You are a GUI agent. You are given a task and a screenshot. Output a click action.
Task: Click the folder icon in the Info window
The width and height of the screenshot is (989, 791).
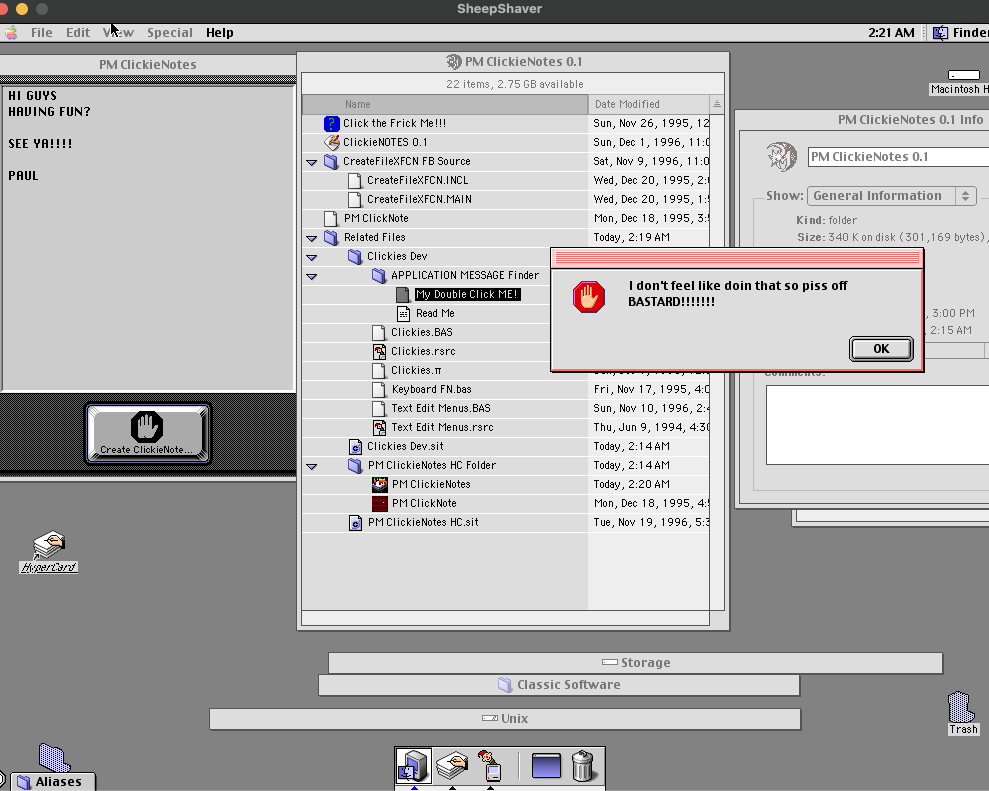781,156
